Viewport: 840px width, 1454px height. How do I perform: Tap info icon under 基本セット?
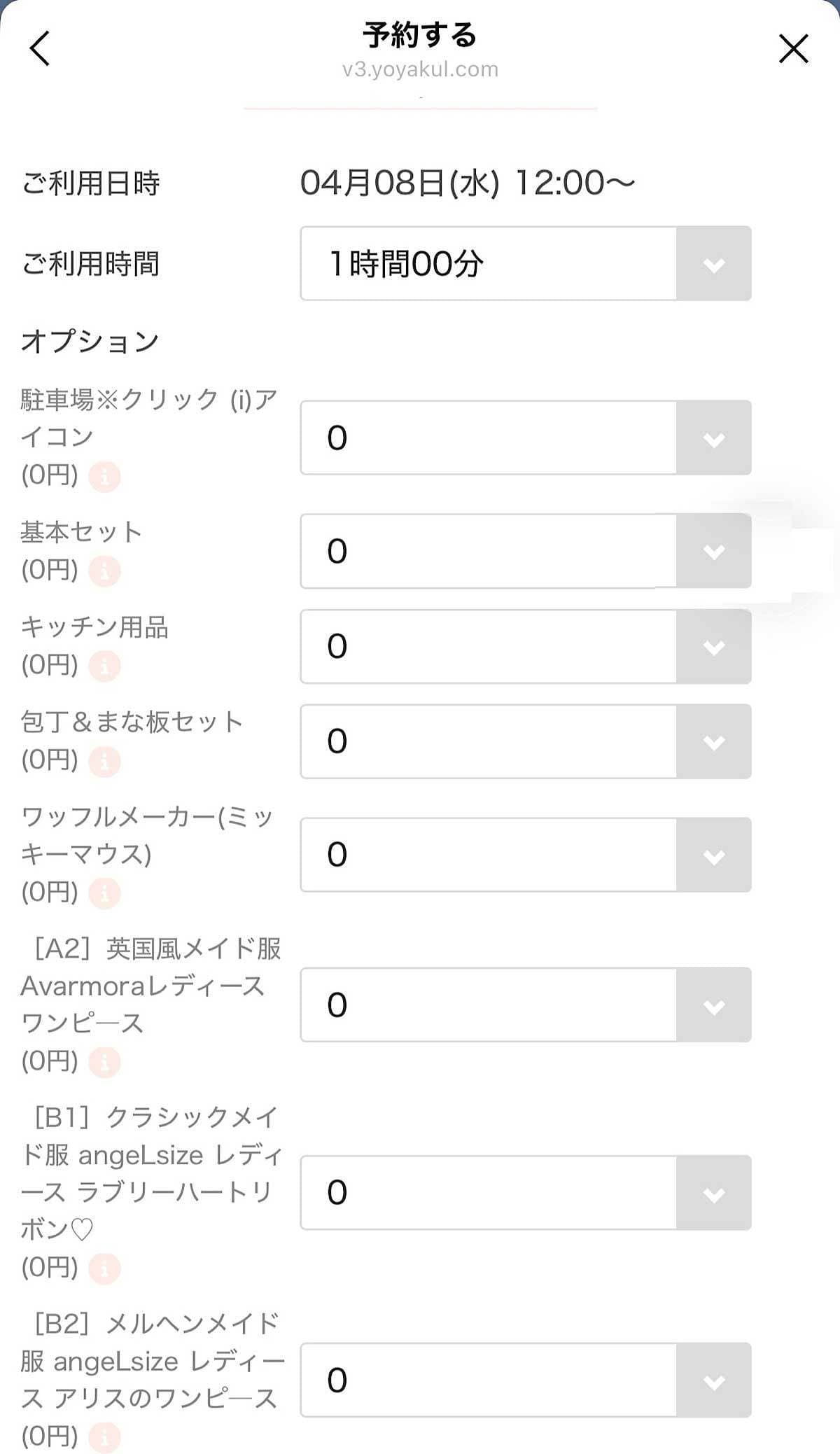pyautogui.click(x=104, y=571)
